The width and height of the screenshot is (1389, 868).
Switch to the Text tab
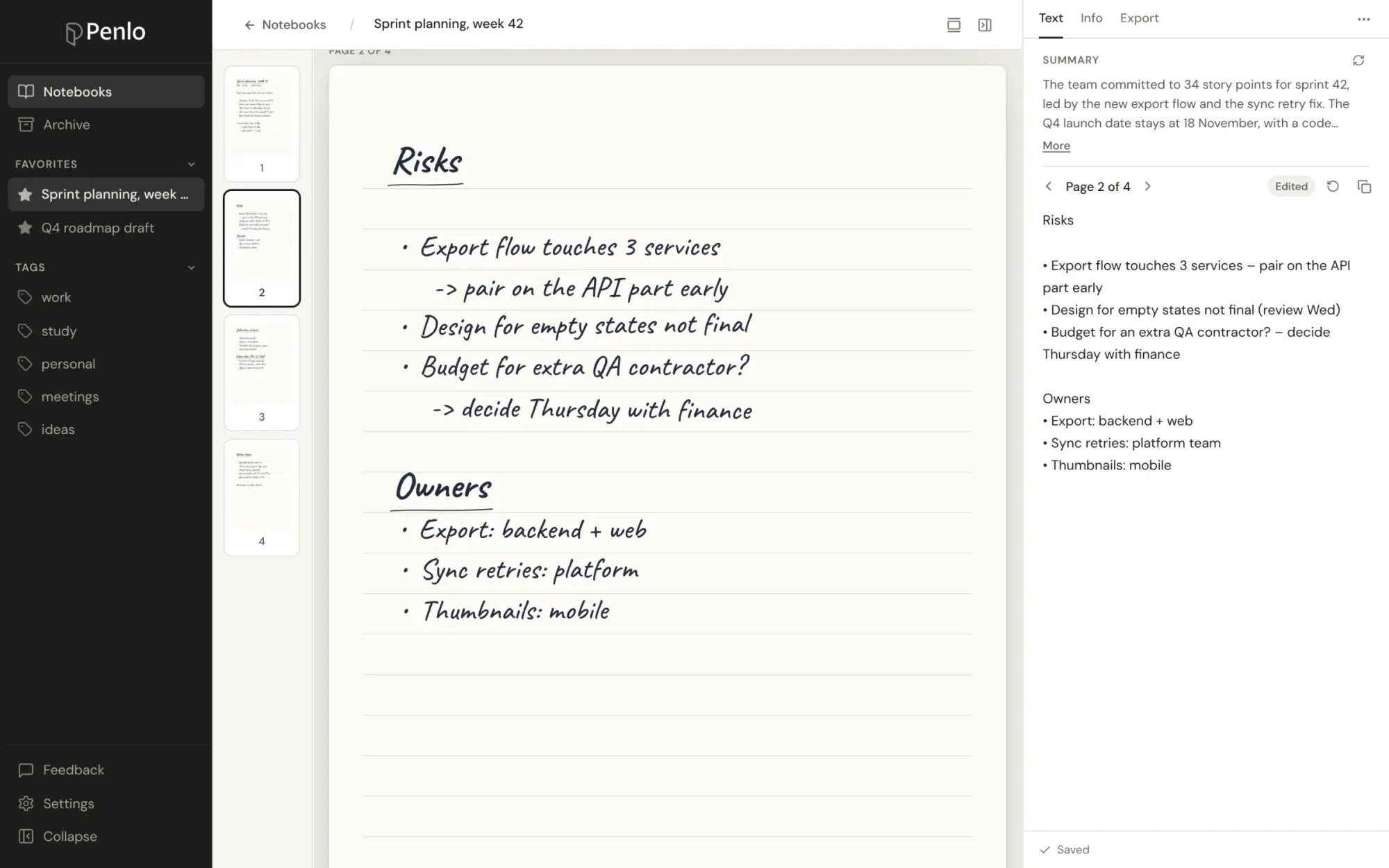click(1051, 18)
